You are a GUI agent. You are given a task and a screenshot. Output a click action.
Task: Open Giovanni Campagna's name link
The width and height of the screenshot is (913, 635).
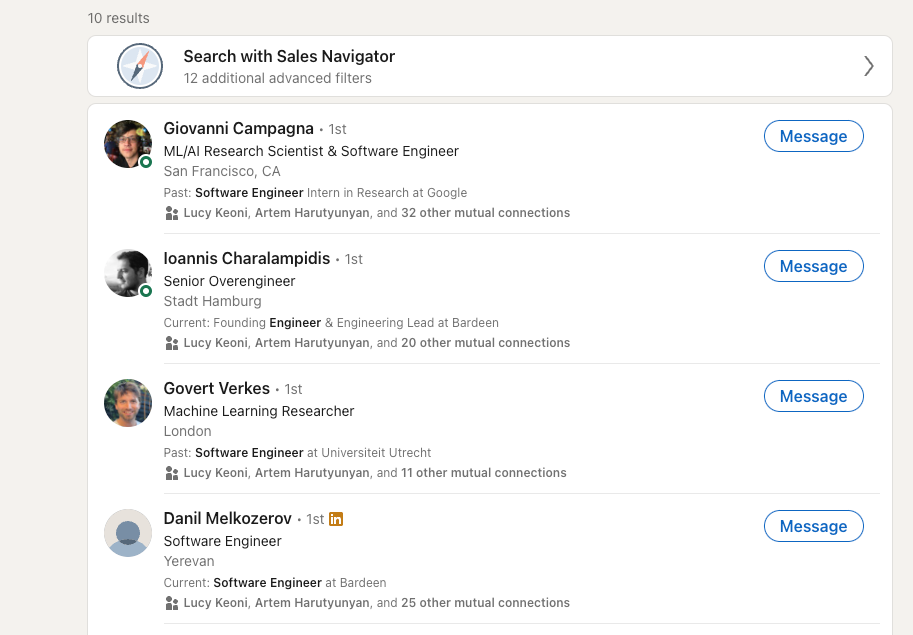[239, 128]
